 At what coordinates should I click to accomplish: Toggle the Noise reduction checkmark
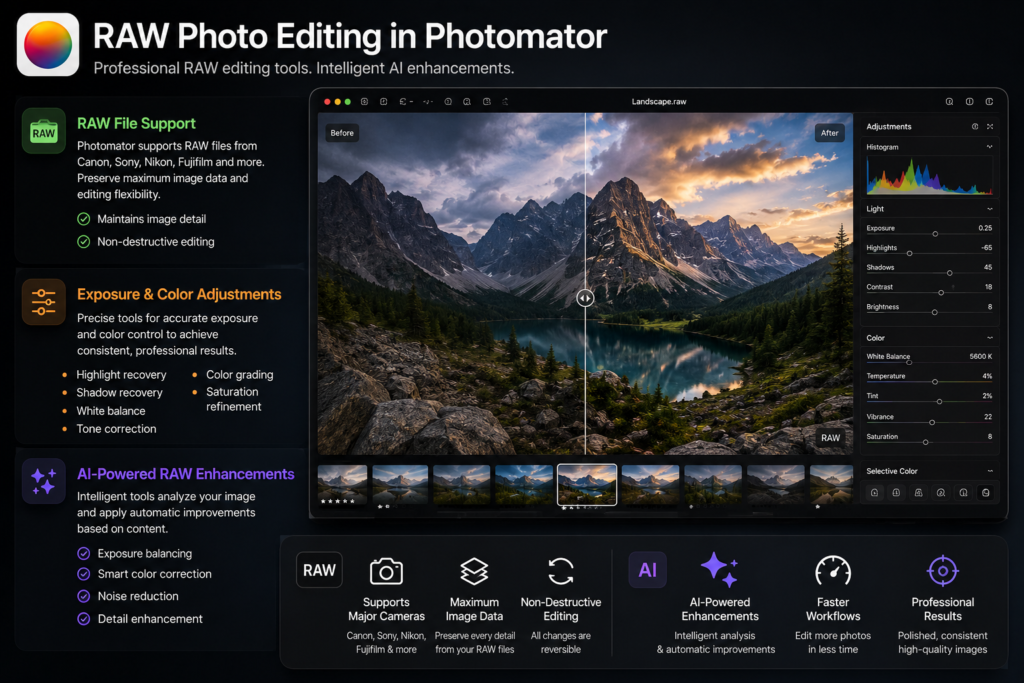pos(84,596)
